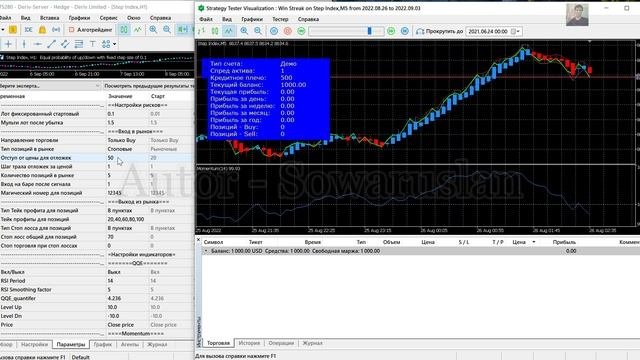Select the vertical line drawing tool

coord(24,44)
